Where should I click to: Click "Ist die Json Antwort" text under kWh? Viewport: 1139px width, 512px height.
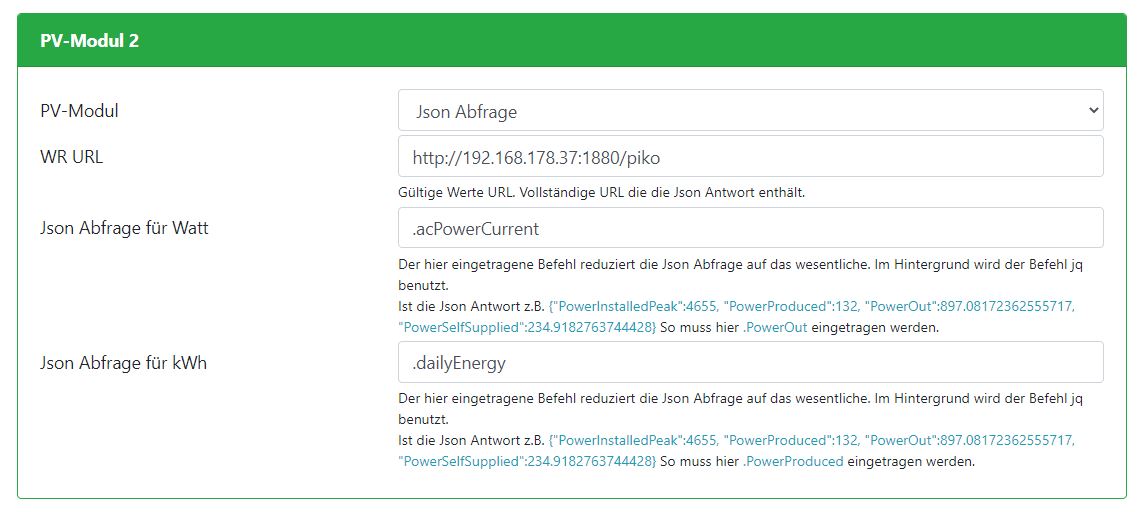point(470,441)
